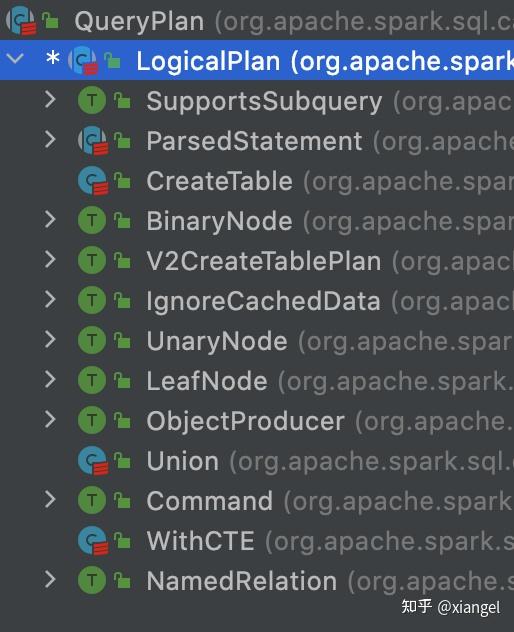Select the ObjectProducer row
The image size is (514, 632).
click(257, 420)
